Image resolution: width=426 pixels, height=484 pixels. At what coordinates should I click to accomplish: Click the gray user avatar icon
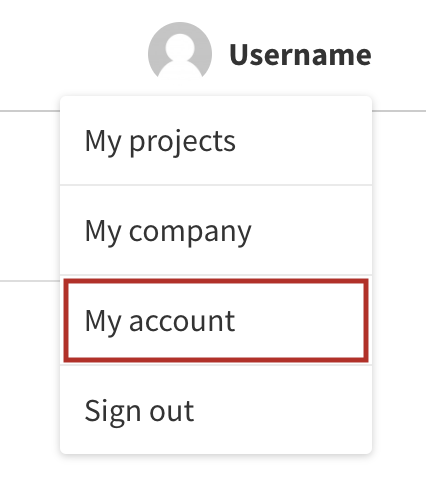(x=180, y=51)
